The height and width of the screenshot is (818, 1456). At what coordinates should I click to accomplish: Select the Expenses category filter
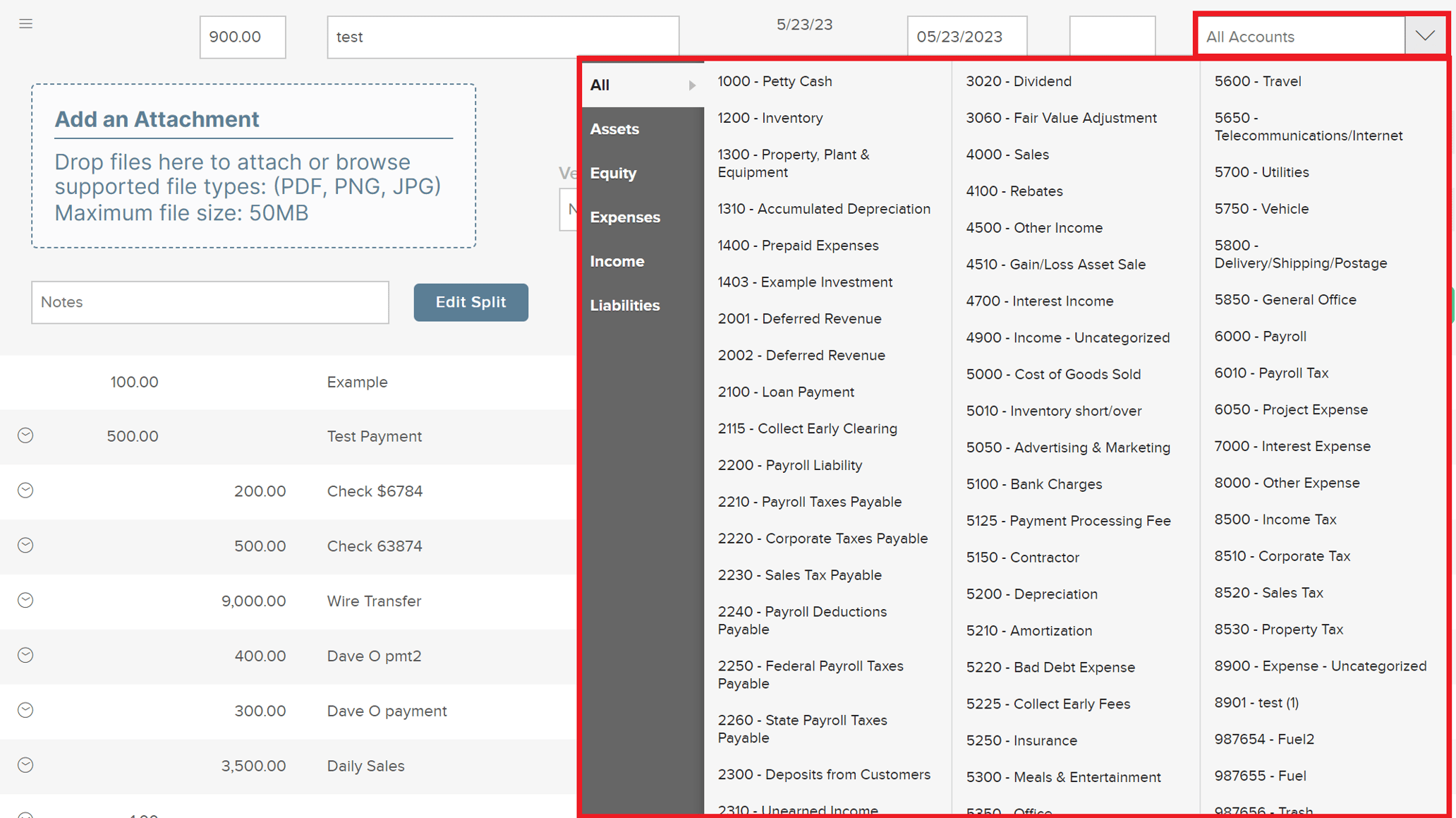click(625, 217)
